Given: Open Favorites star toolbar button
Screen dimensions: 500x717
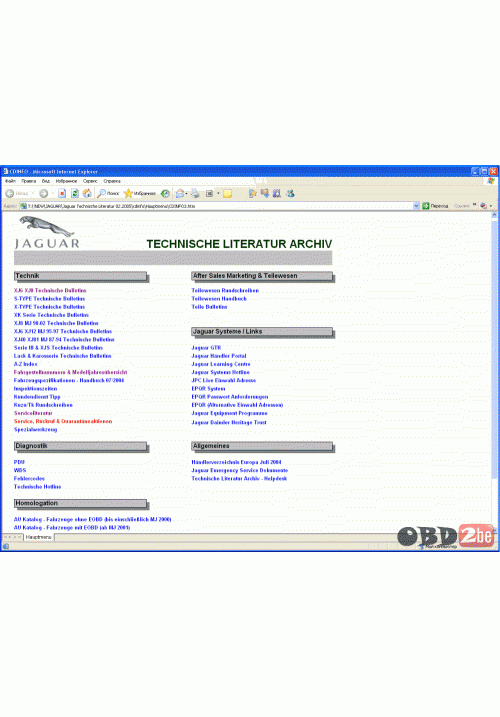Looking at the screenshot, I should click(140, 194).
